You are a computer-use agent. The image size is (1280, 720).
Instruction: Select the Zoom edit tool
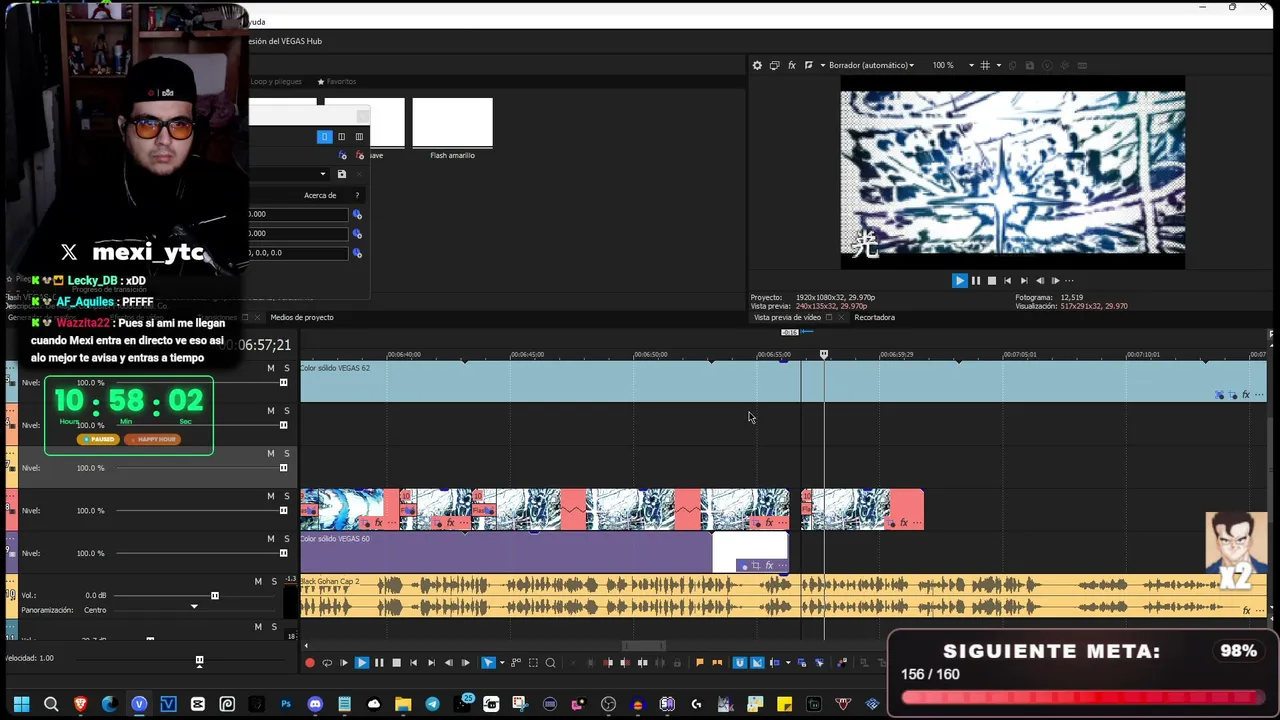550,663
